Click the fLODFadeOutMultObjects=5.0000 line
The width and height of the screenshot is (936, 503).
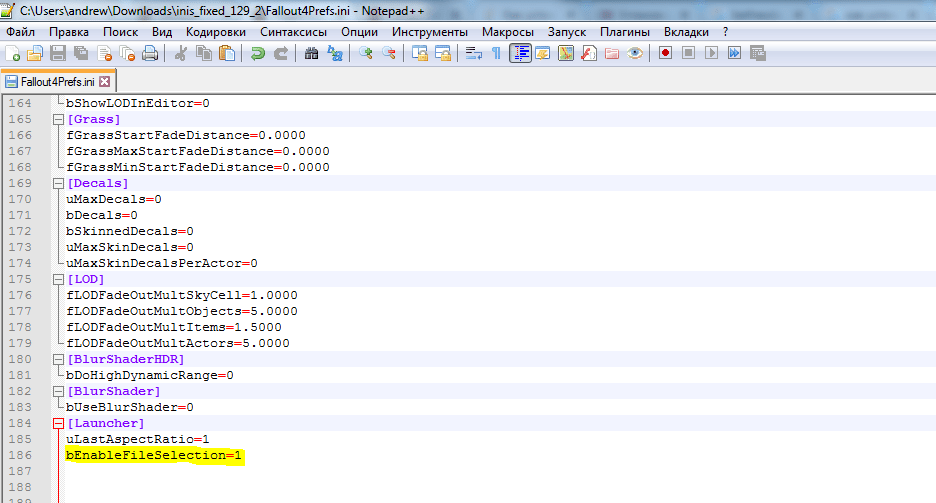[x=181, y=311]
